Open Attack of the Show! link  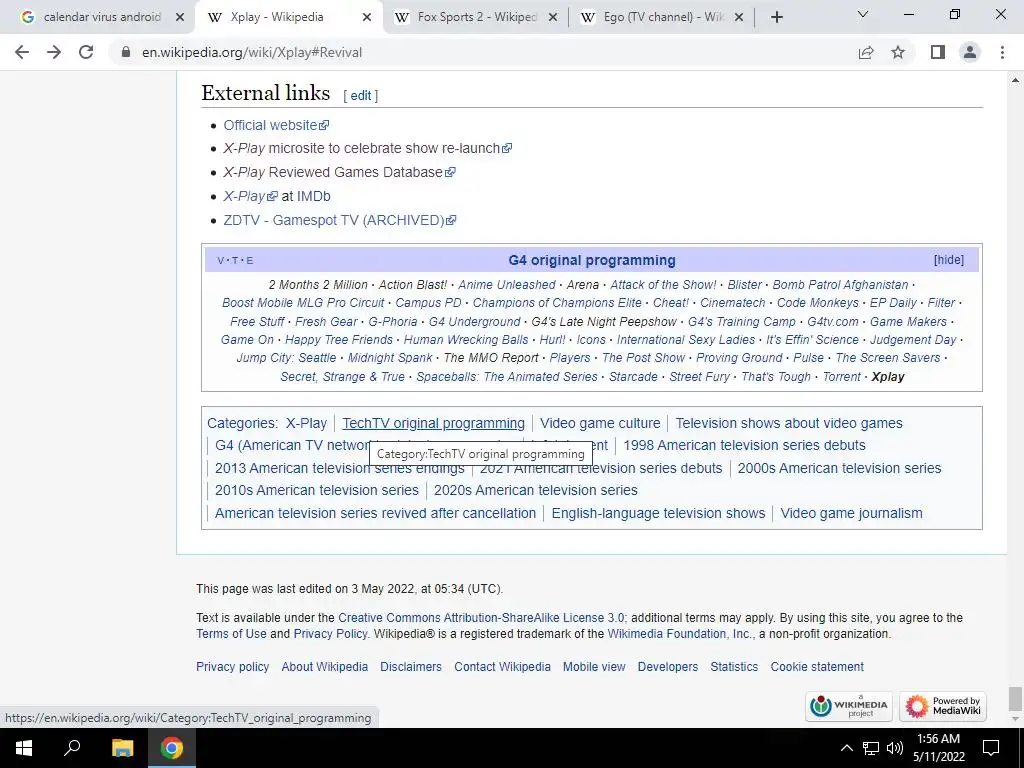tap(663, 285)
